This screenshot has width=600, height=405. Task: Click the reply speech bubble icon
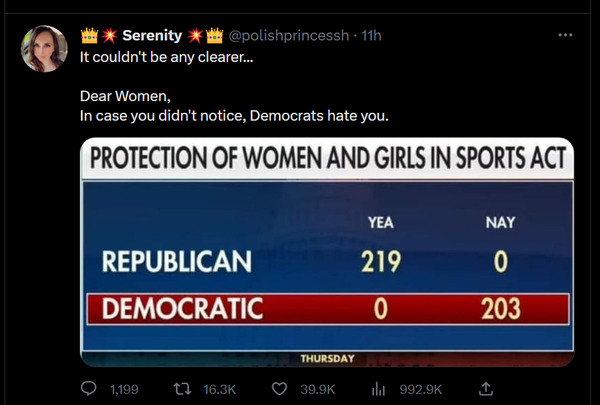click(x=88, y=388)
